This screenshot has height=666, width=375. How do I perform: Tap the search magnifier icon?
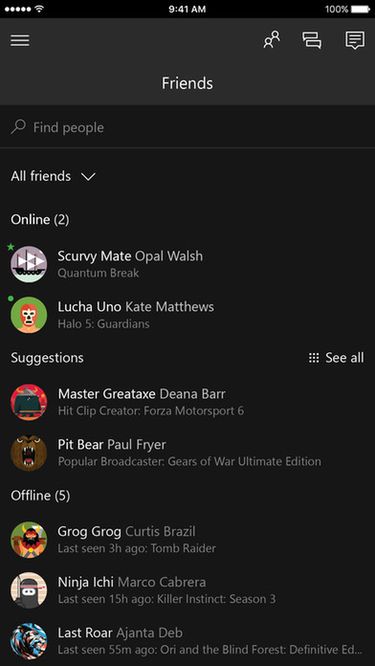(18, 127)
